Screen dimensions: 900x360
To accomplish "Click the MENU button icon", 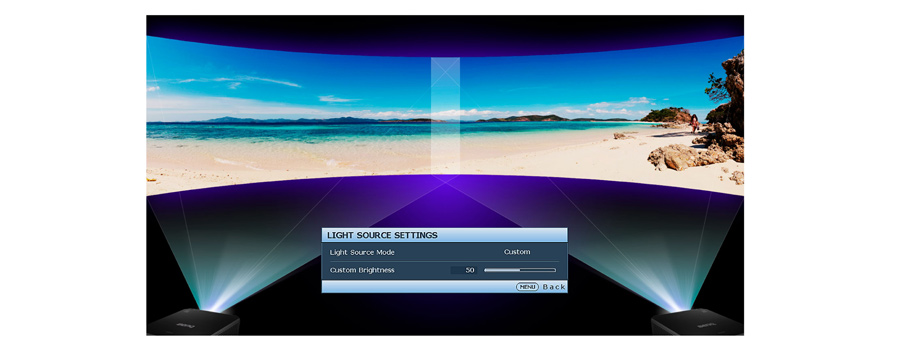I will (527, 287).
